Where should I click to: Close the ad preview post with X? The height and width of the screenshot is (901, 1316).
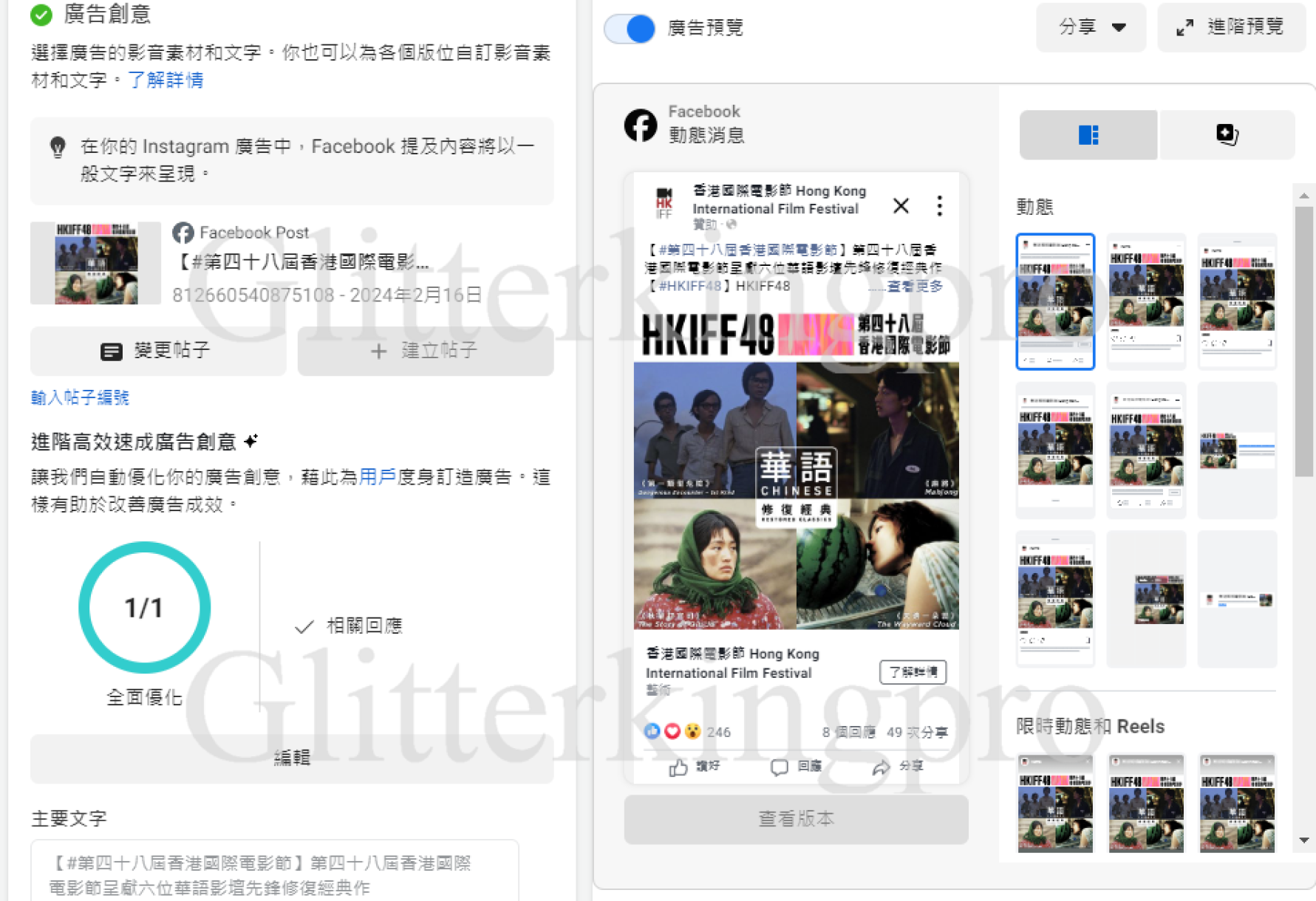901,206
